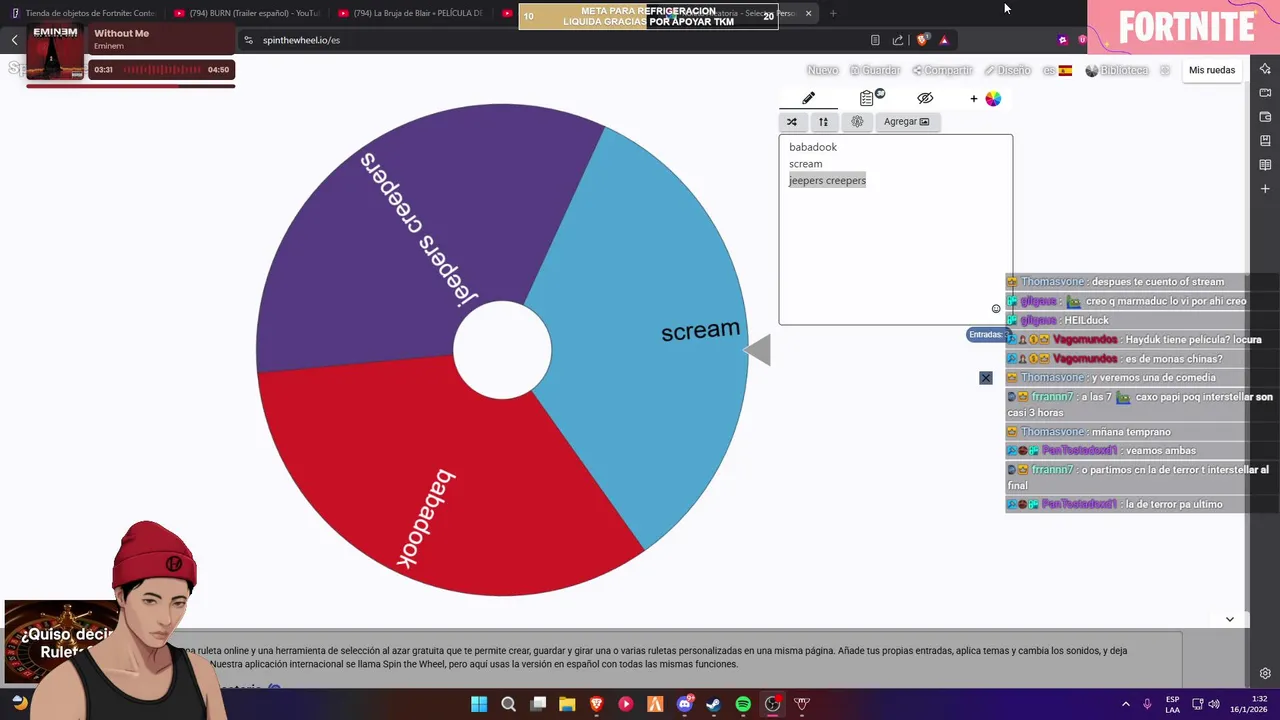Viewport: 1280px width, 720px height.
Task: Open the Windows Start menu
Action: [479, 704]
